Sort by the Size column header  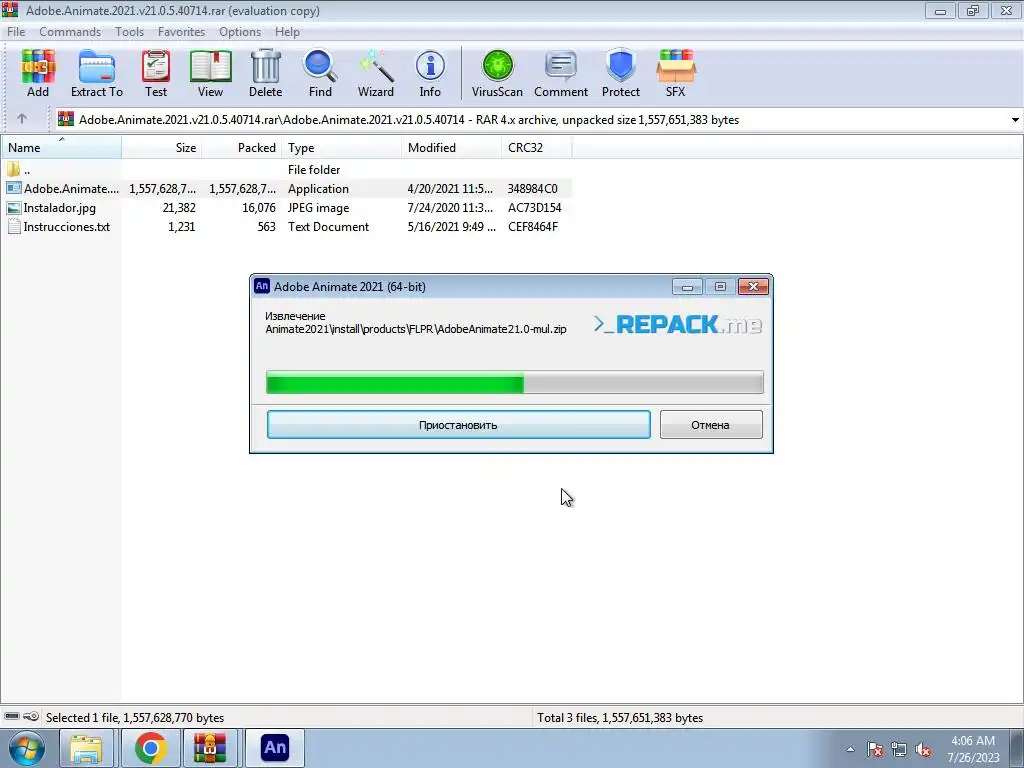pos(161,148)
